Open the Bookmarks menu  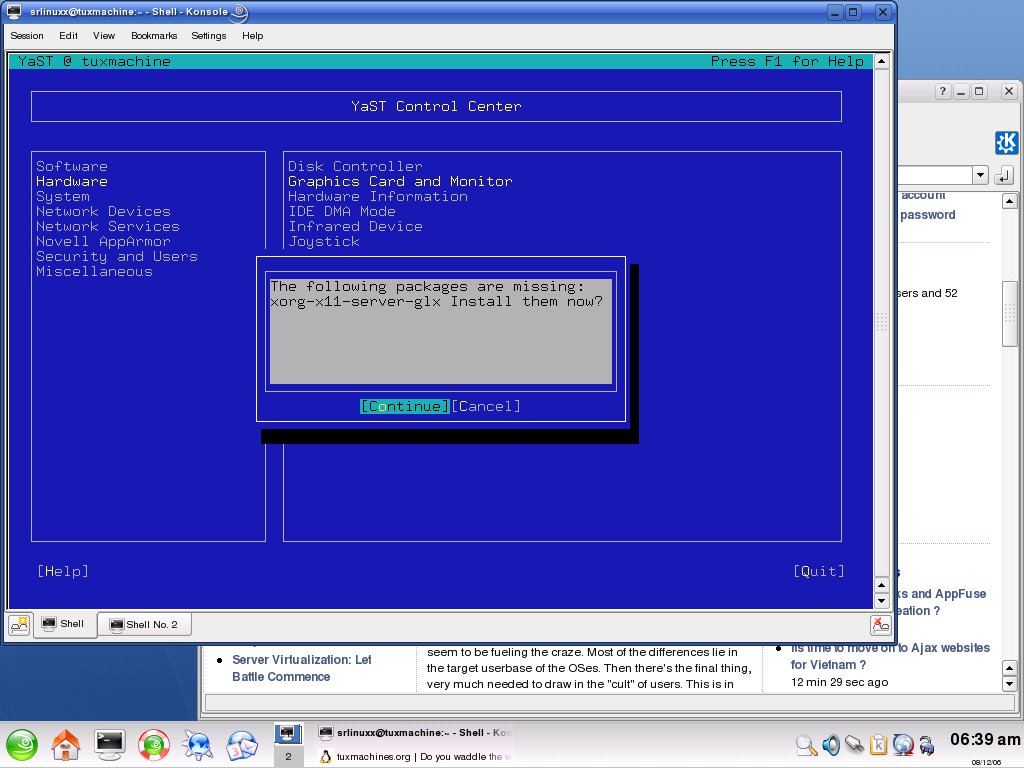tap(153, 36)
